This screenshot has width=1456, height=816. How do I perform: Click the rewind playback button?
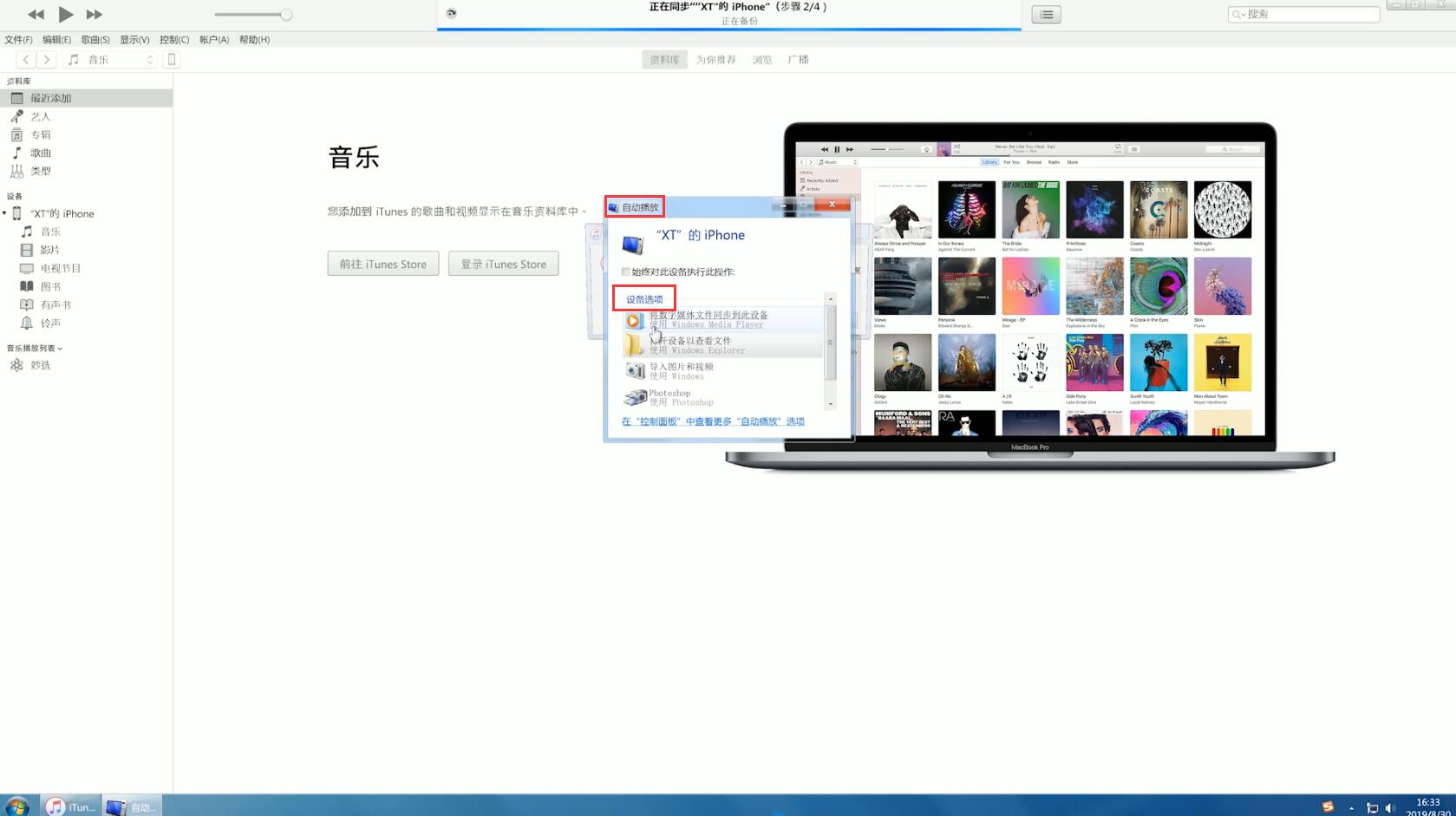tap(36, 14)
